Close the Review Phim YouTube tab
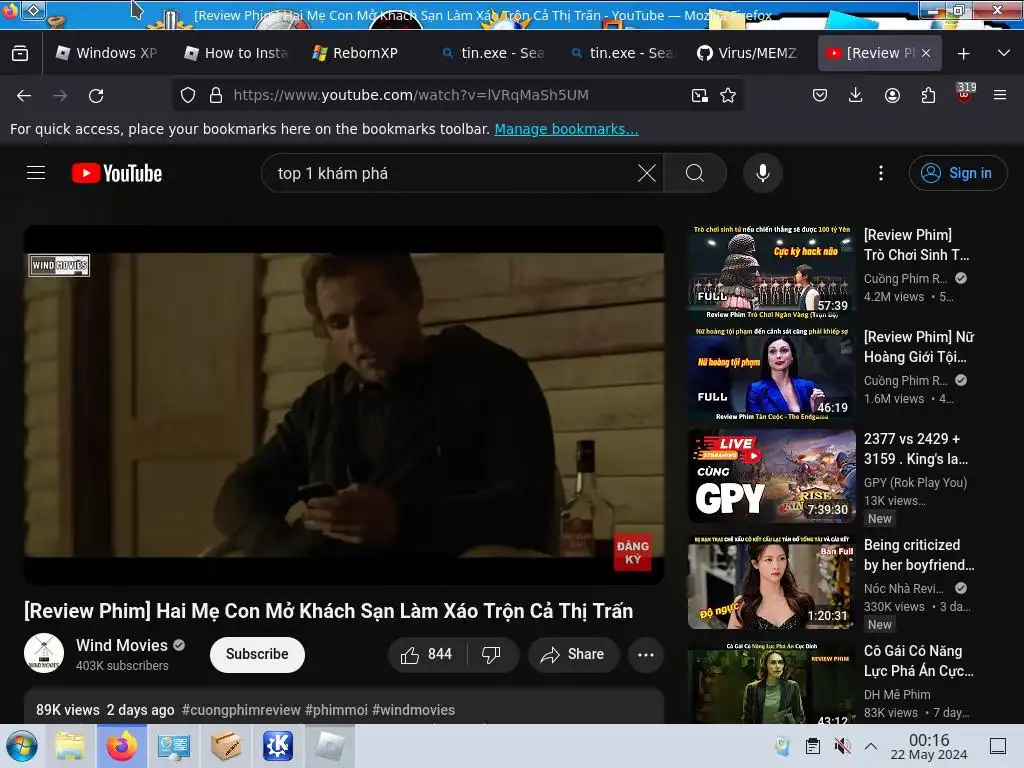The width and height of the screenshot is (1024, 768). pyautogui.click(x=926, y=53)
